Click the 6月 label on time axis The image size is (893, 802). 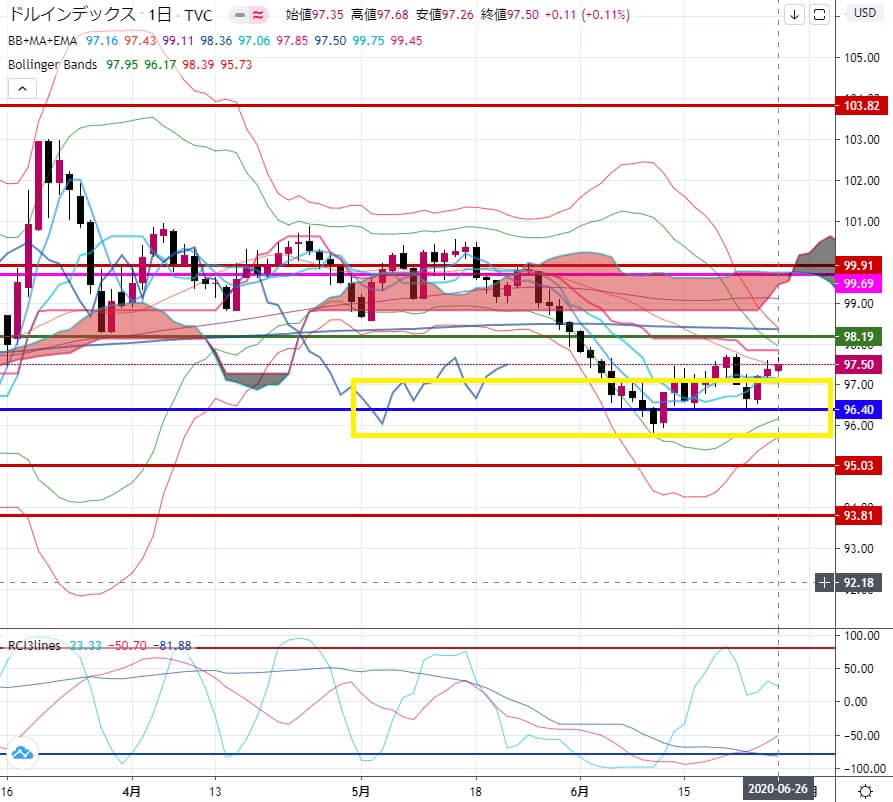(579, 791)
